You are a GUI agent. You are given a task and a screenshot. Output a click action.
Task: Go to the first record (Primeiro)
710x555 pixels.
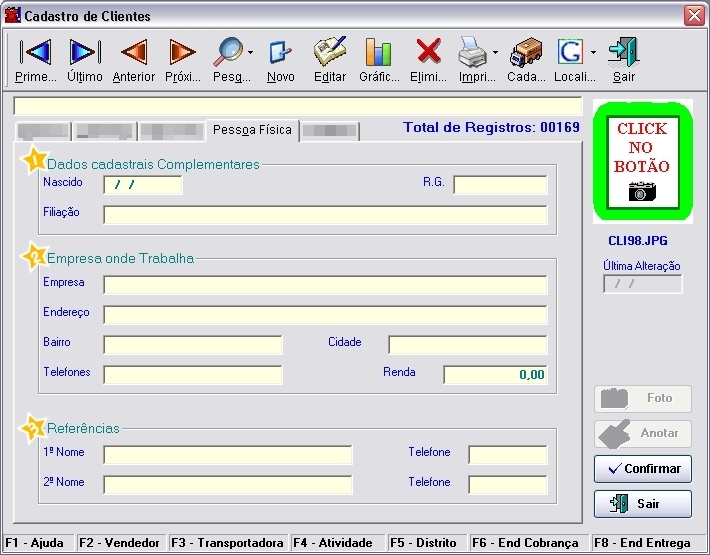[35, 59]
